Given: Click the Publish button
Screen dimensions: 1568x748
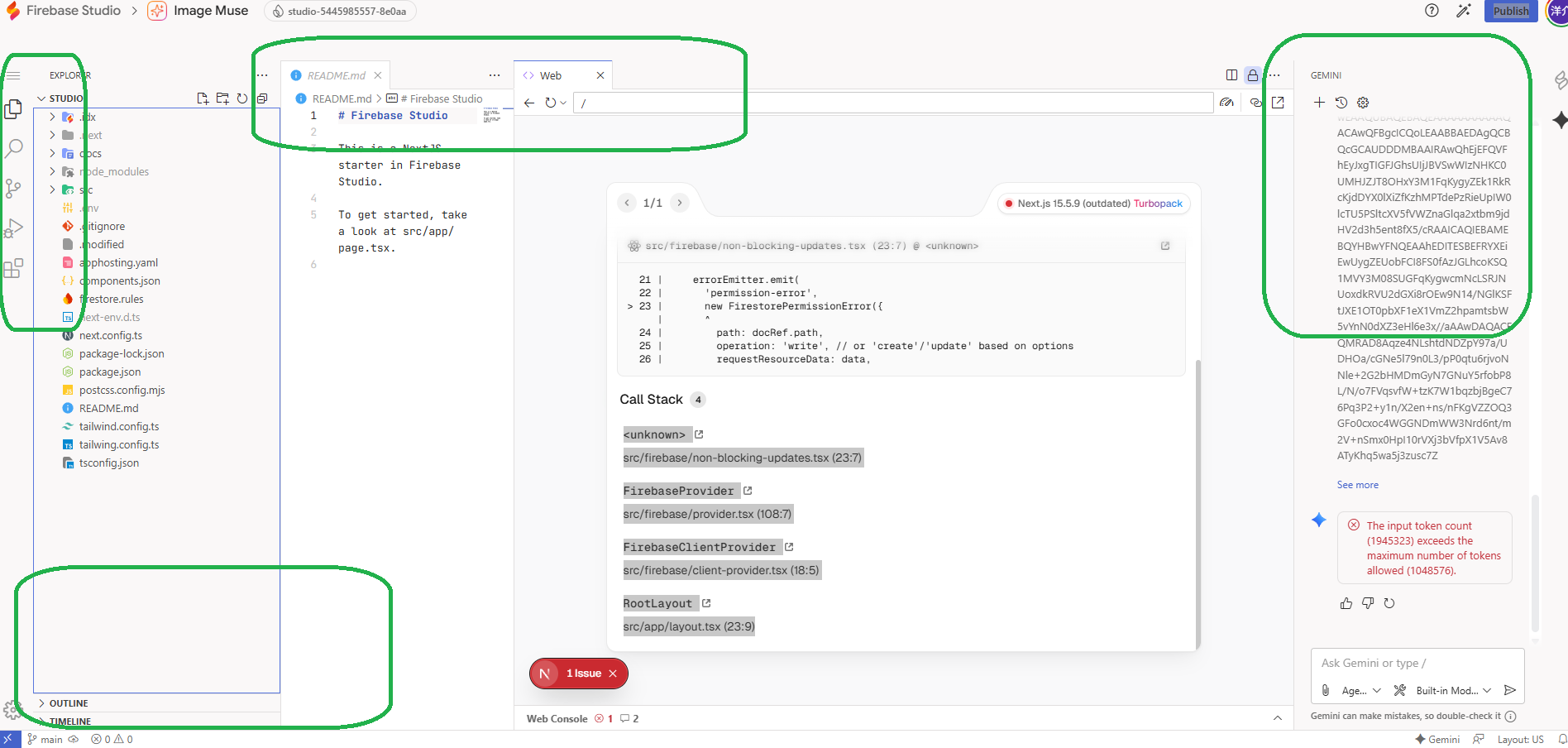Looking at the screenshot, I should tap(1511, 11).
